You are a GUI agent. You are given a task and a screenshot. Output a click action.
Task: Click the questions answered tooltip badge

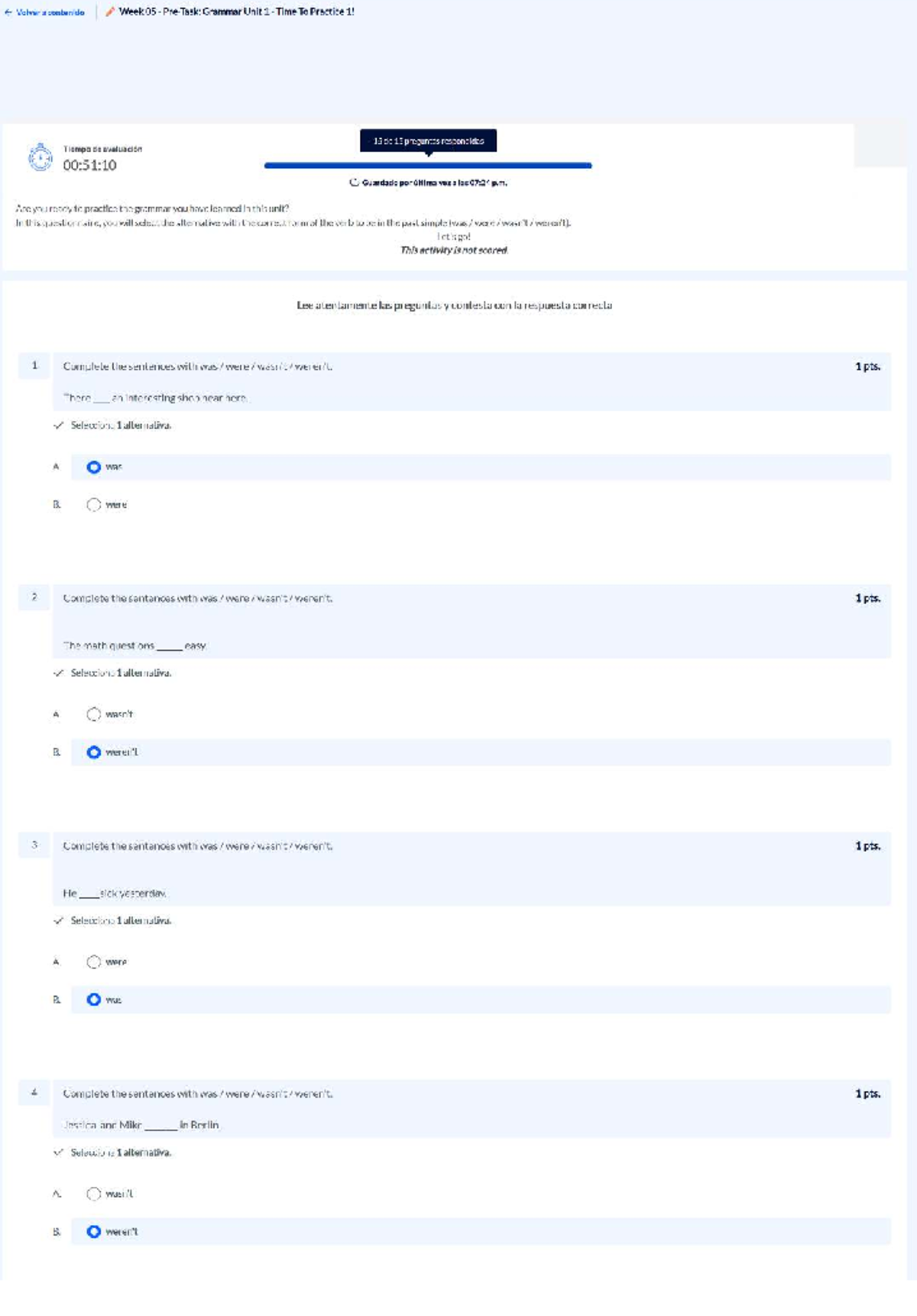click(428, 141)
